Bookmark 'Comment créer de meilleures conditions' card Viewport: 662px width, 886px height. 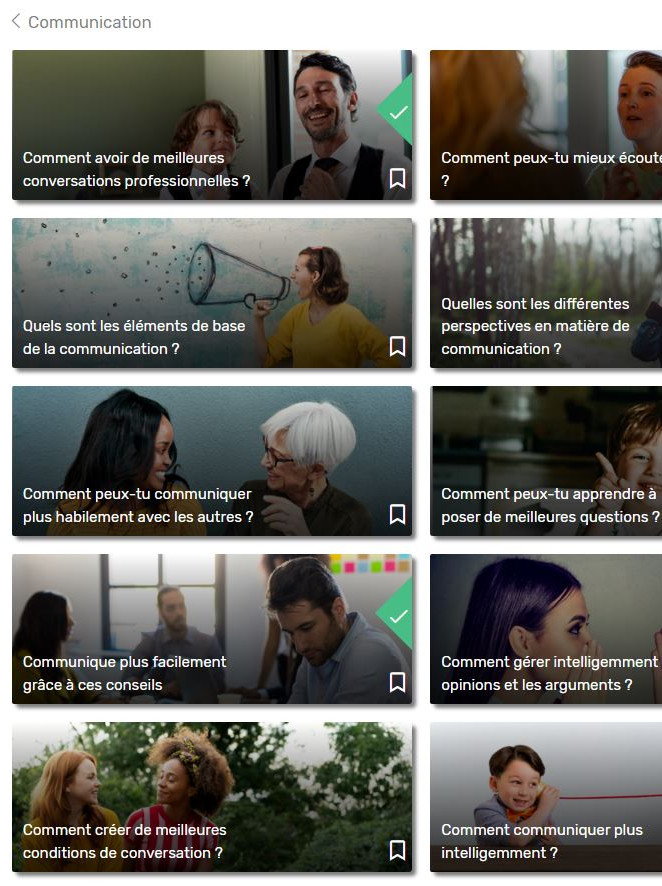tap(398, 850)
